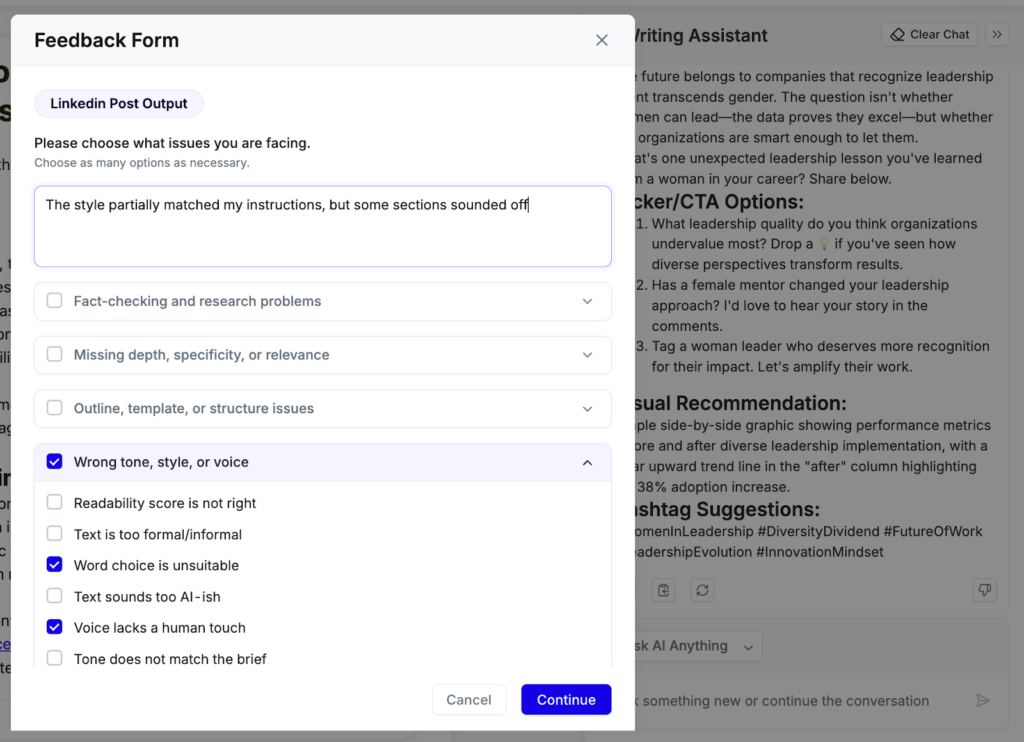
Task: Send a message with the paper plane icon
Action: [983, 700]
